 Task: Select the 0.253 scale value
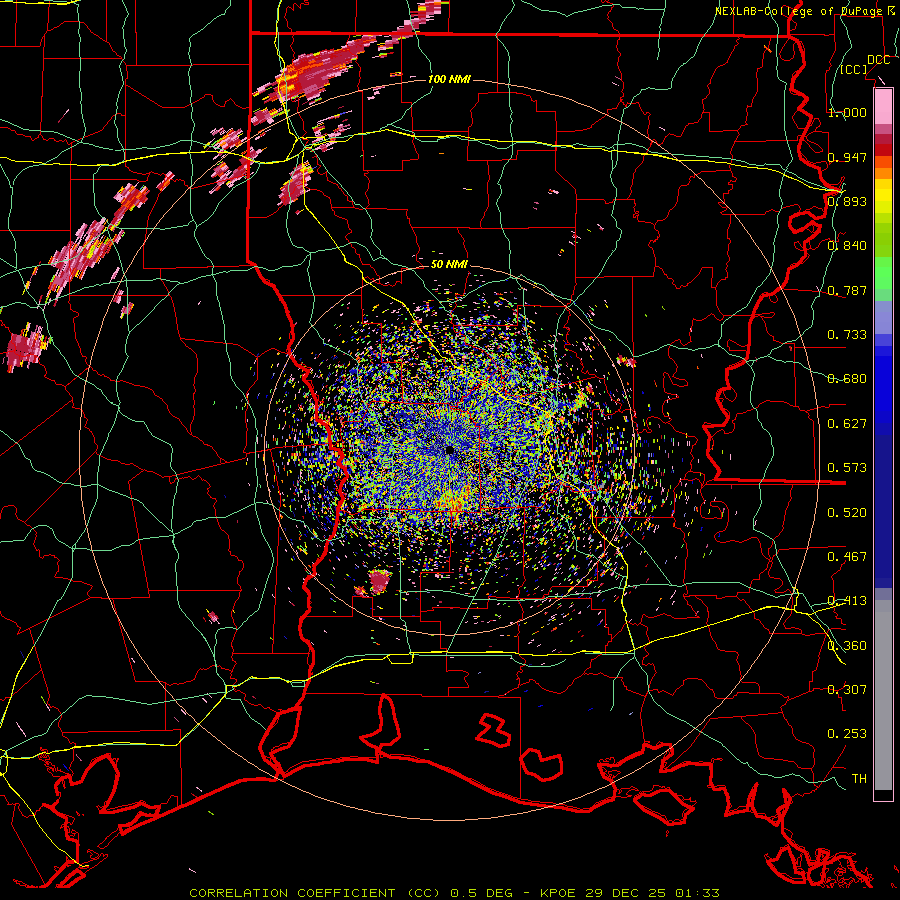pos(847,734)
